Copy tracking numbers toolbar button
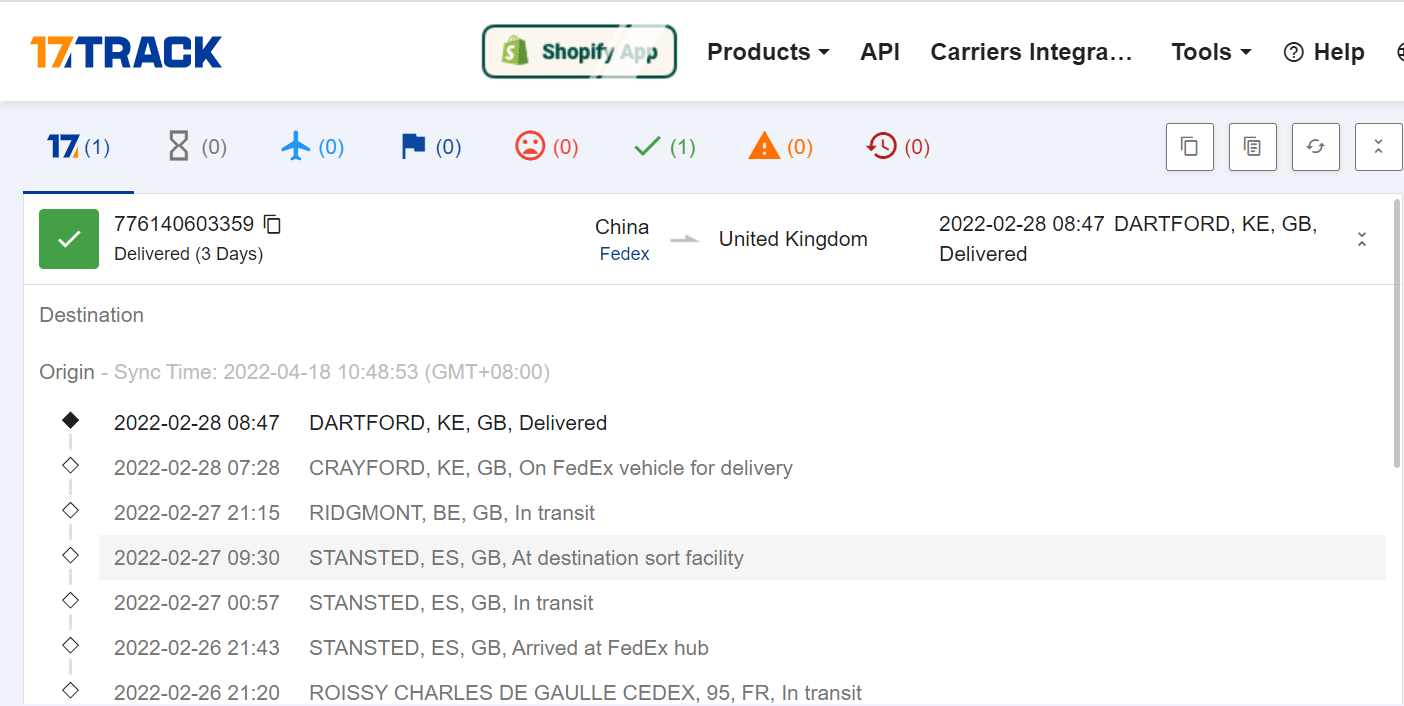1404x706 pixels. click(x=1190, y=147)
